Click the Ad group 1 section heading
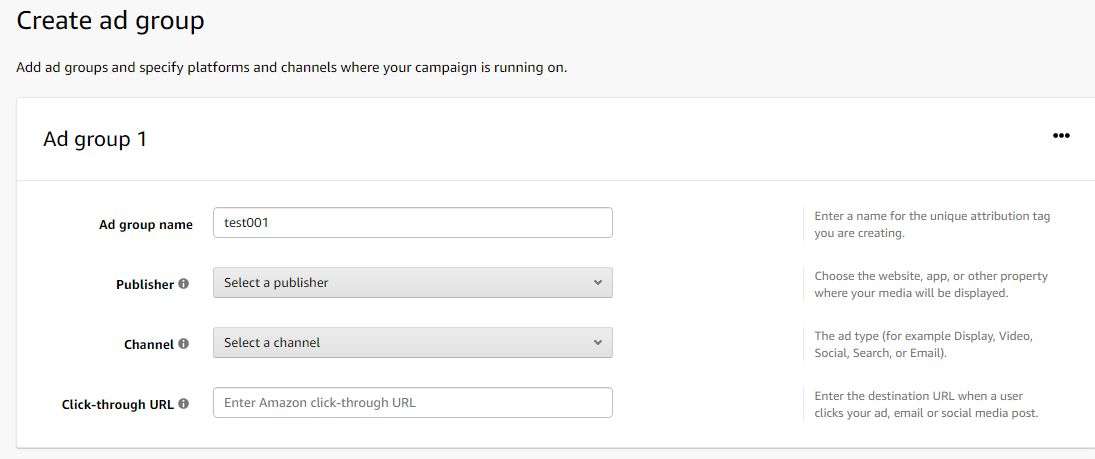The width and height of the screenshot is (1095, 459). tap(95, 139)
